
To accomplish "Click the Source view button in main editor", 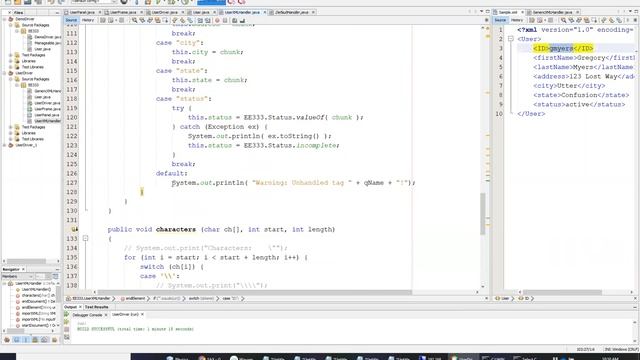I will point(71,20).
